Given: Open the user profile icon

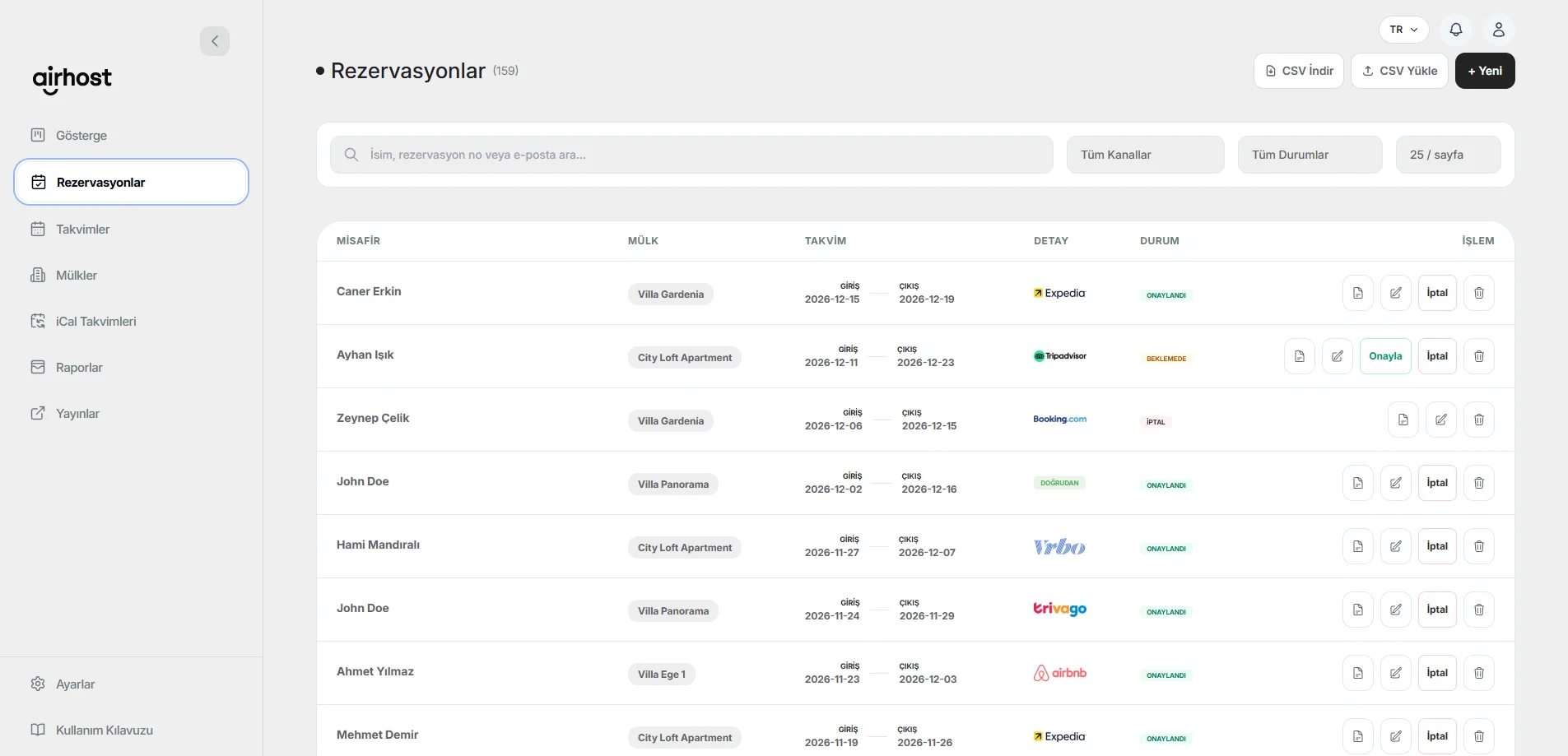Looking at the screenshot, I should 1499,30.
